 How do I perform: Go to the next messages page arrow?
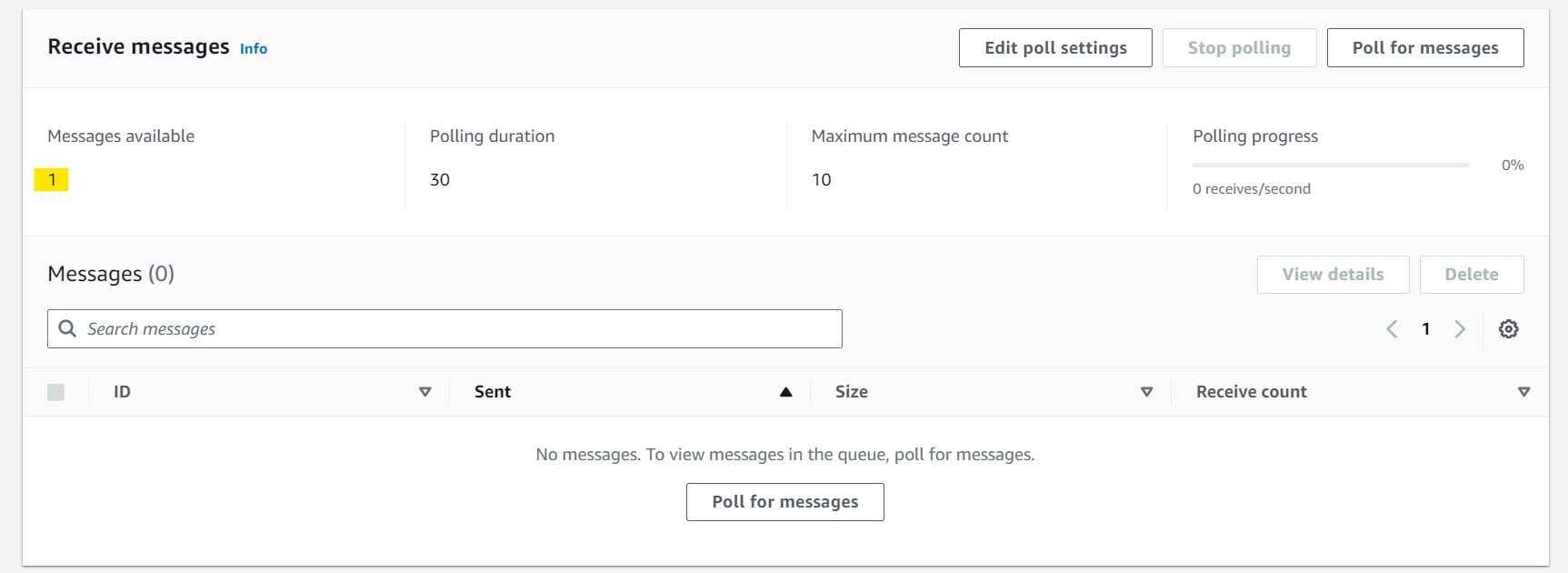pyautogui.click(x=1460, y=329)
